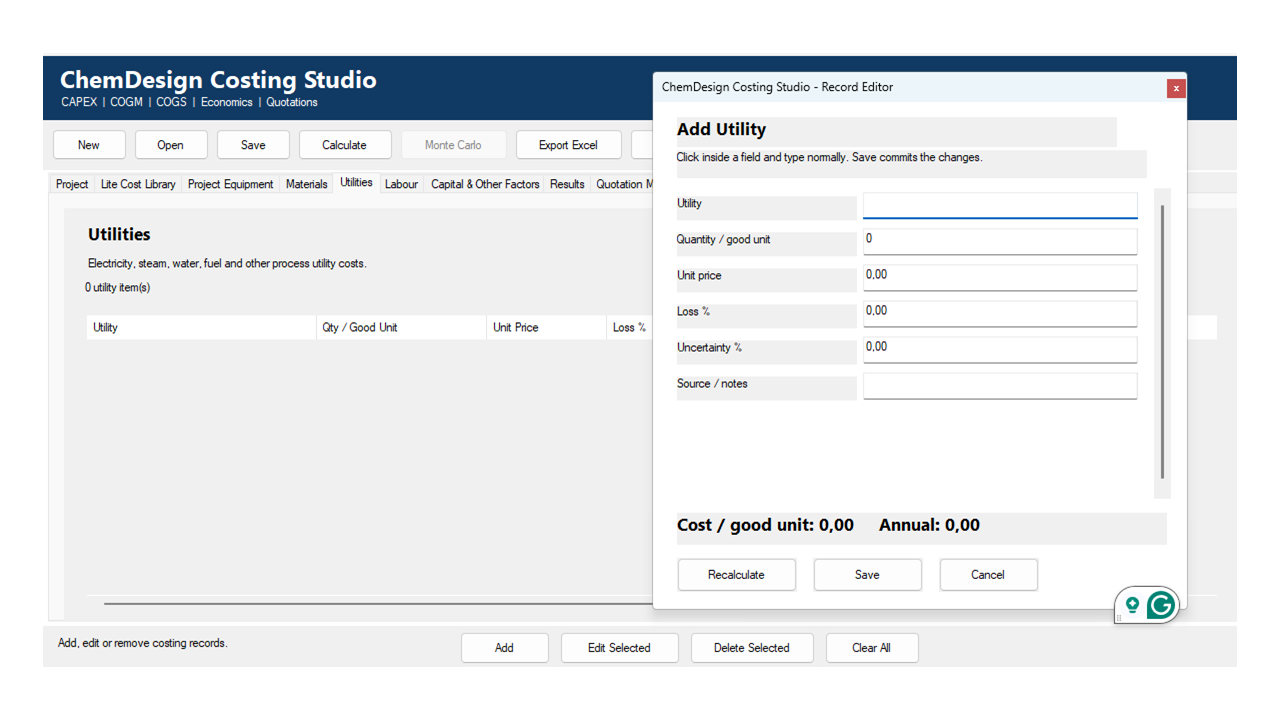Save the project from the main toolbar
Screen dimensions: 1280x720
coord(253,145)
